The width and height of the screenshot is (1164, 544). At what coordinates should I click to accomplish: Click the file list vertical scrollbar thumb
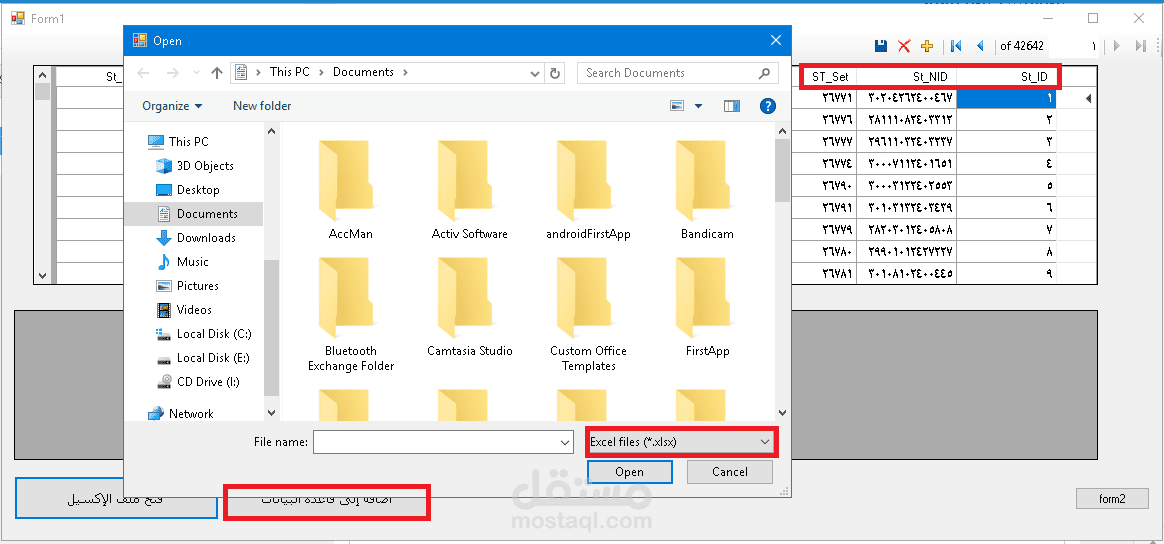pos(782,170)
